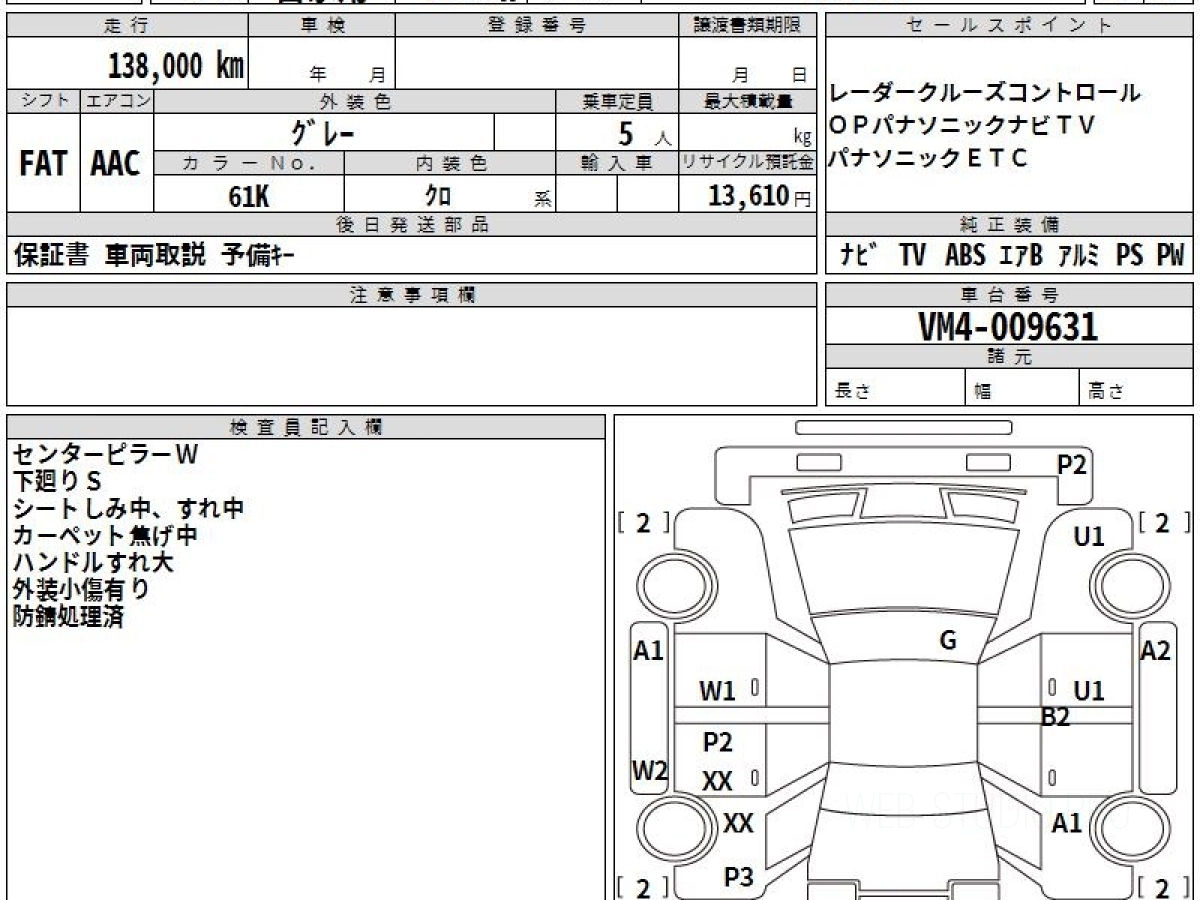
Task: Click the パナソニックETC line
Action: coord(928,158)
